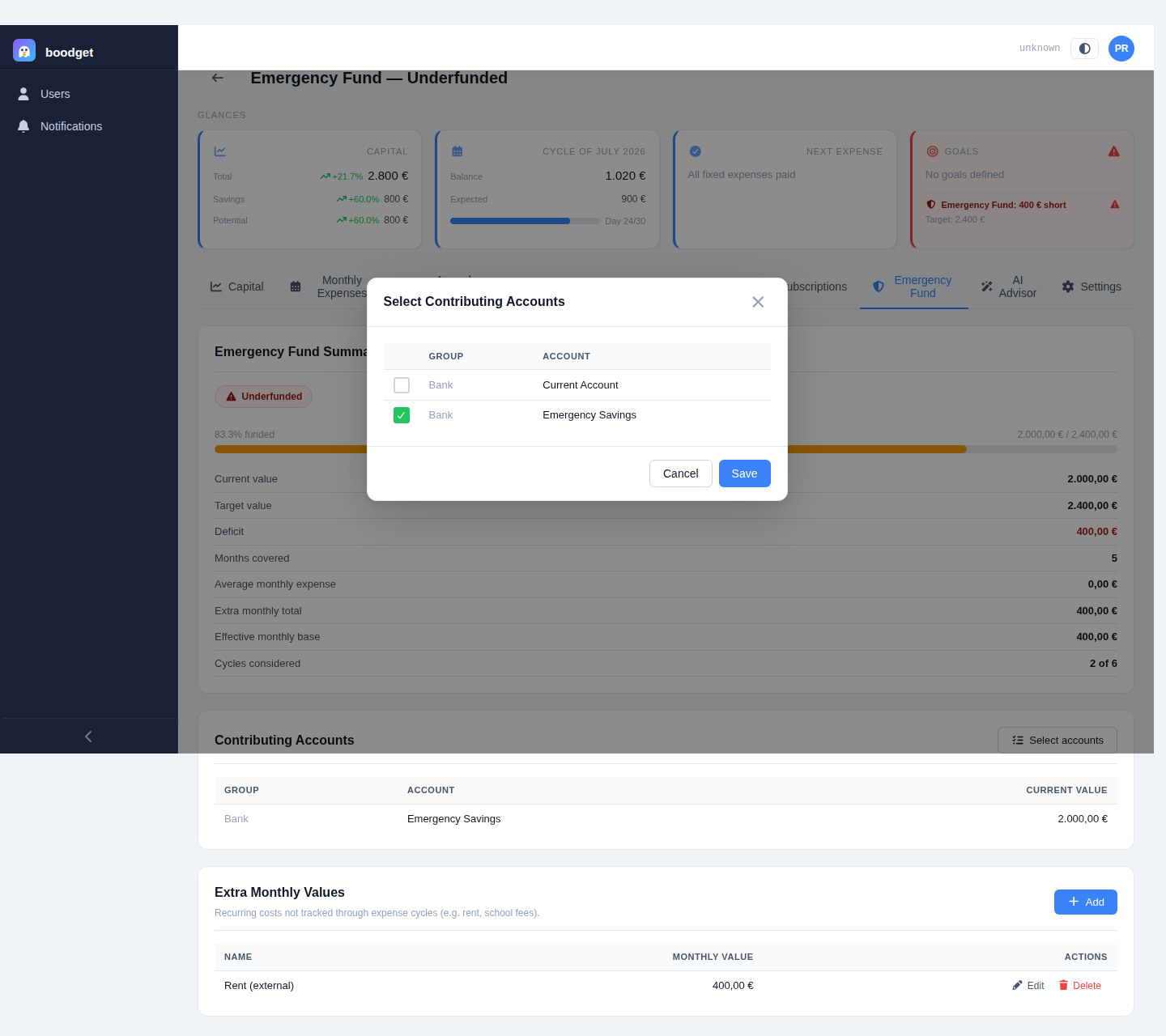Click the Cycle of July calendar icon

457,151
